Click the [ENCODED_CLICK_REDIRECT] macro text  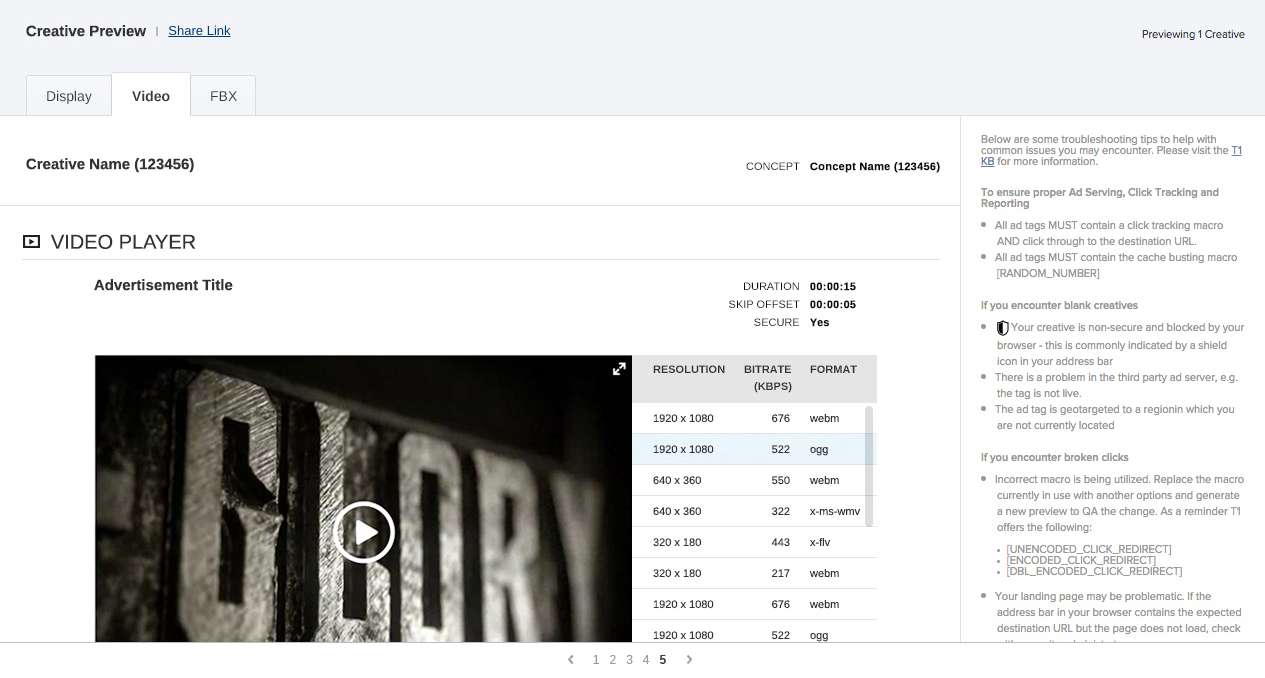click(x=1081, y=560)
